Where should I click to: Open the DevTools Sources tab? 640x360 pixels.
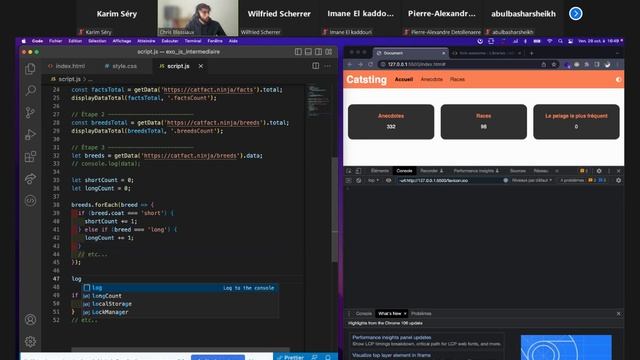518,171
